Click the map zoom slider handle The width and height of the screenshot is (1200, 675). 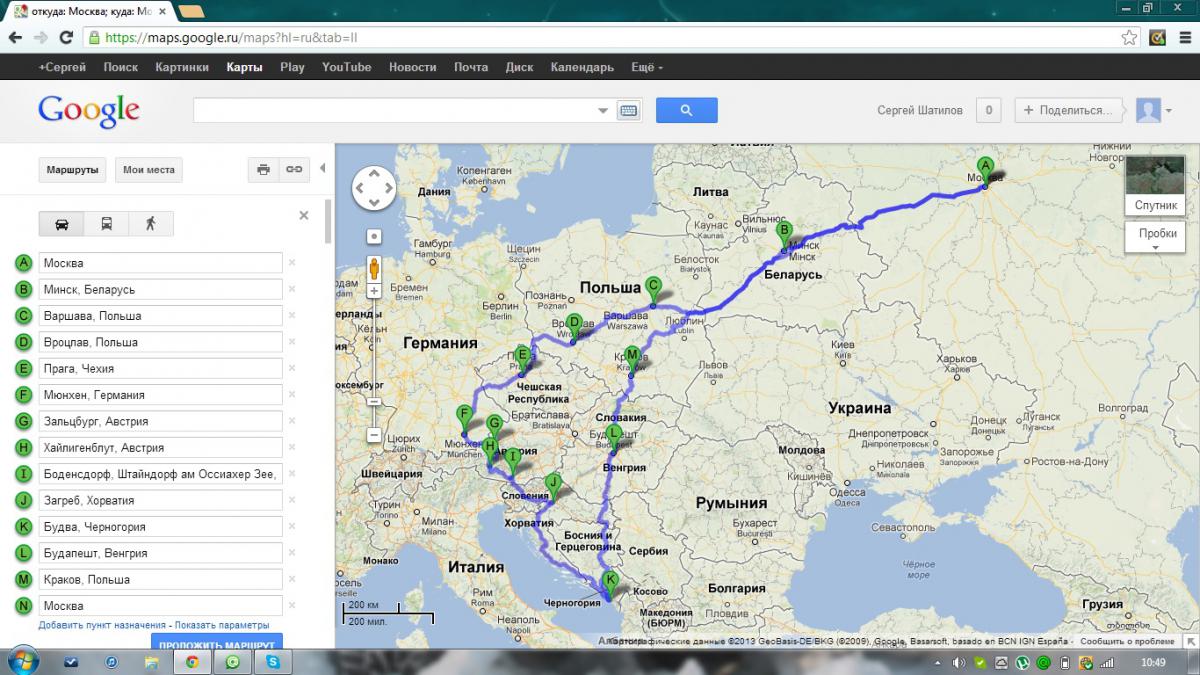click(374, 401)
